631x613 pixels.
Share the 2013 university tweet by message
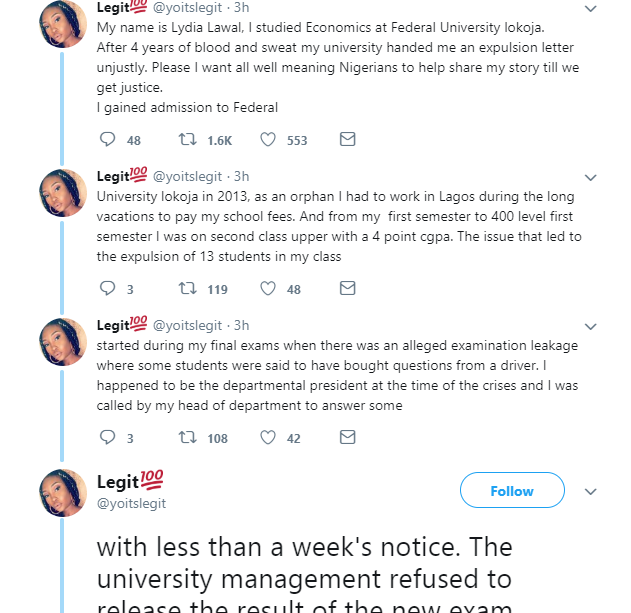[347, 289]
